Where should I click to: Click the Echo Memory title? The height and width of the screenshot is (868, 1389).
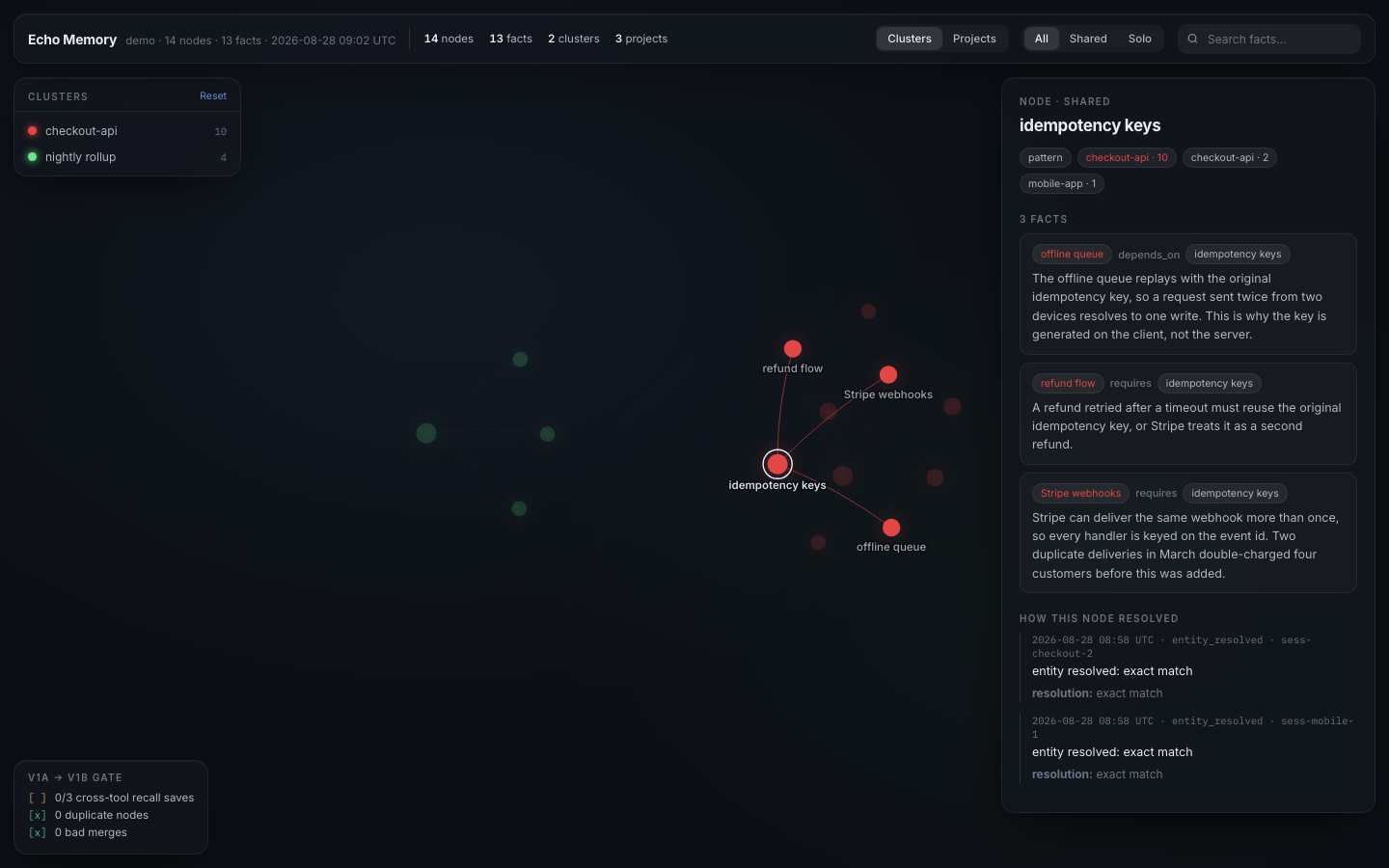coord(72,40)
